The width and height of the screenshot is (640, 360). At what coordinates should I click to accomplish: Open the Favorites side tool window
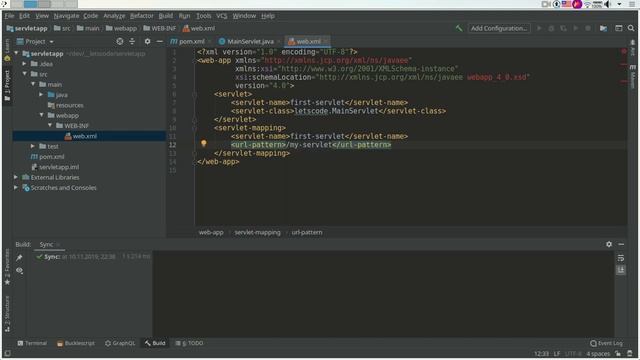pos(7,267)
